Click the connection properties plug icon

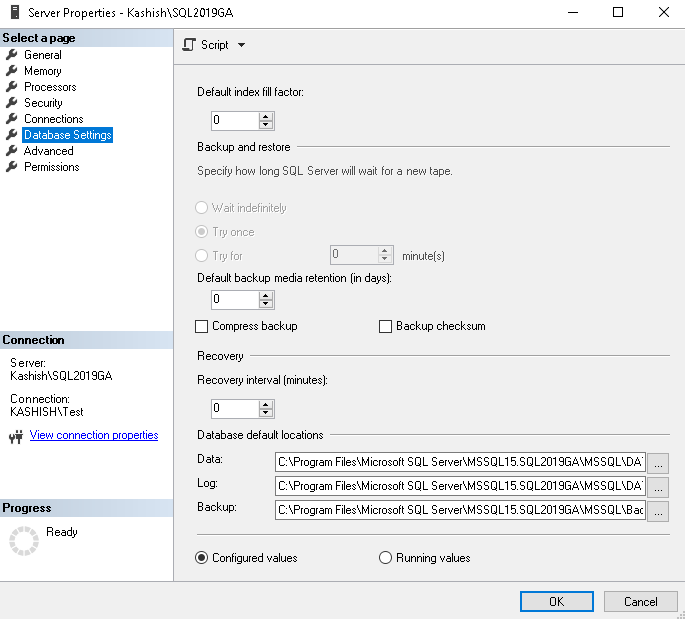(16, 436)
